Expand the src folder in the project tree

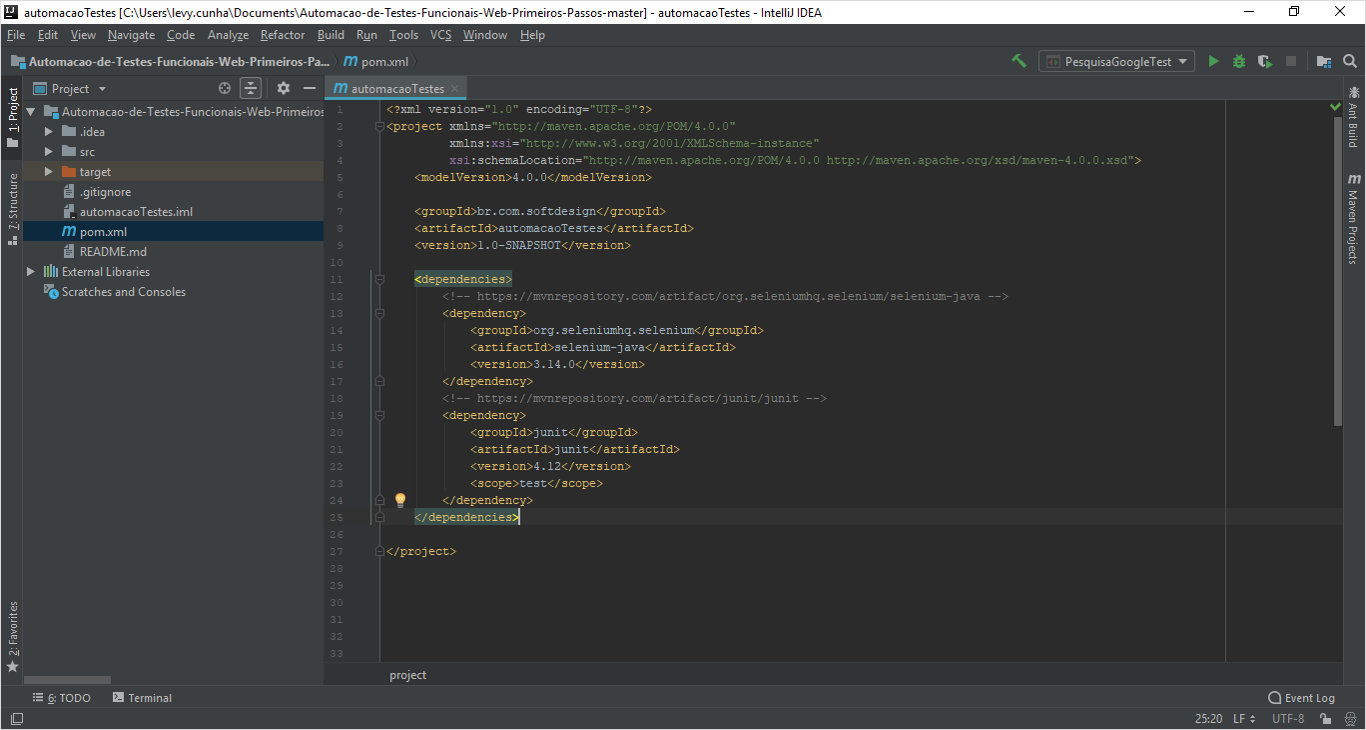tap(49, 152)
